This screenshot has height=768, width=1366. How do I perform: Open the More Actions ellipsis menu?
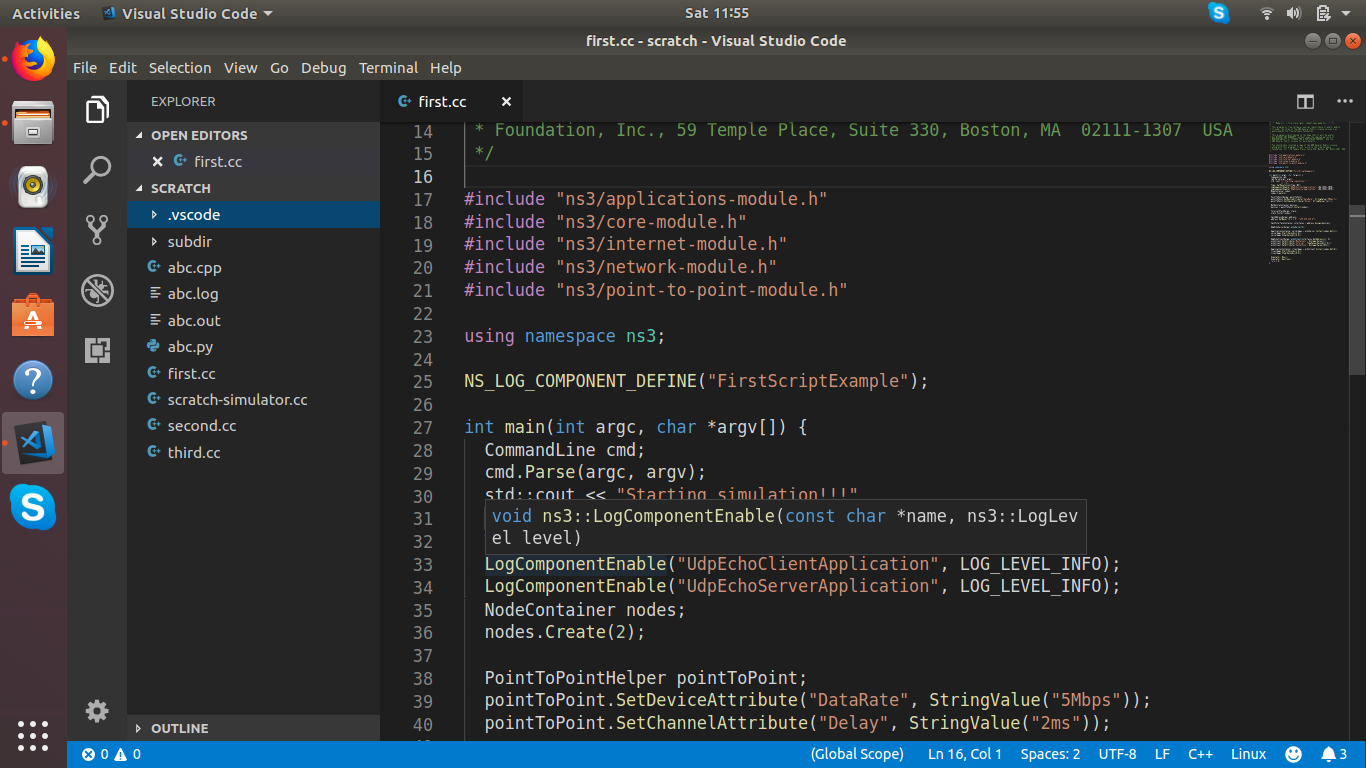pos(1345,101)
